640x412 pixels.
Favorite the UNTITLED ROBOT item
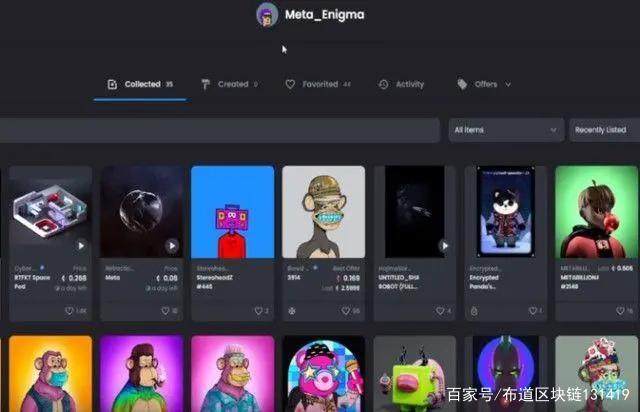[440, 311]
